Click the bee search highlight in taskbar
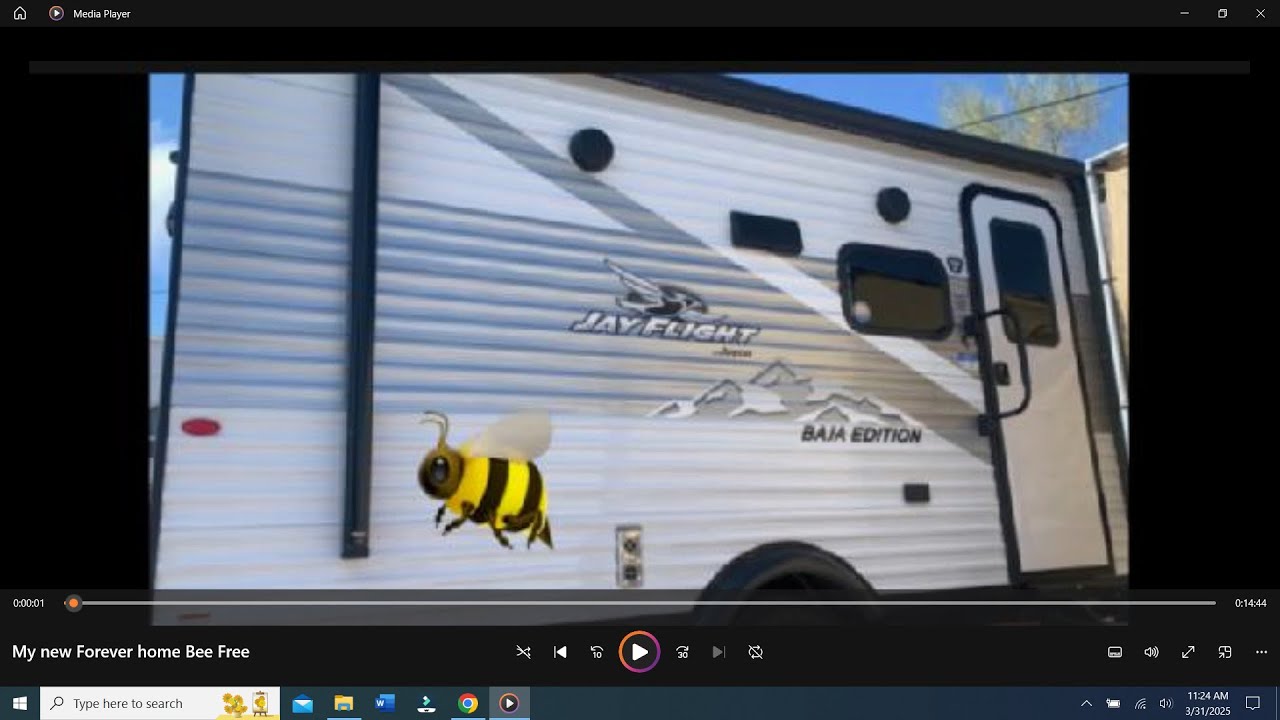1280x720 pixels. (x=246, y=703)
